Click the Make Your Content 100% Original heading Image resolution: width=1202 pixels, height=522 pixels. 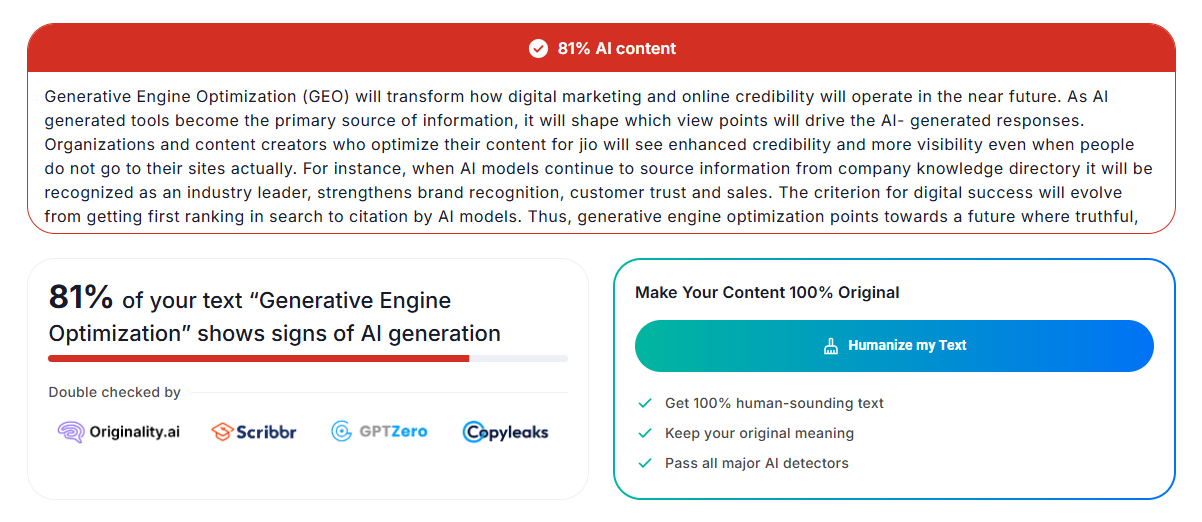coord(767,292)
